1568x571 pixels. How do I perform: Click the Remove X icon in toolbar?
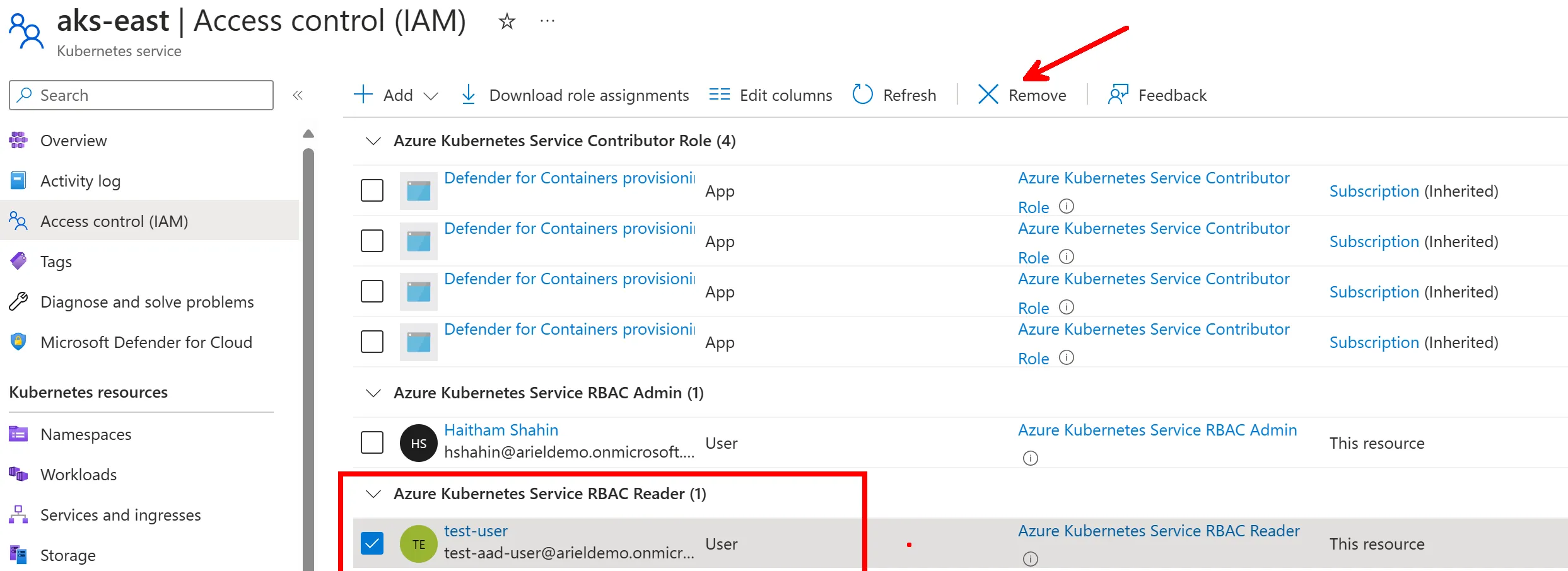tap(988, 95)
